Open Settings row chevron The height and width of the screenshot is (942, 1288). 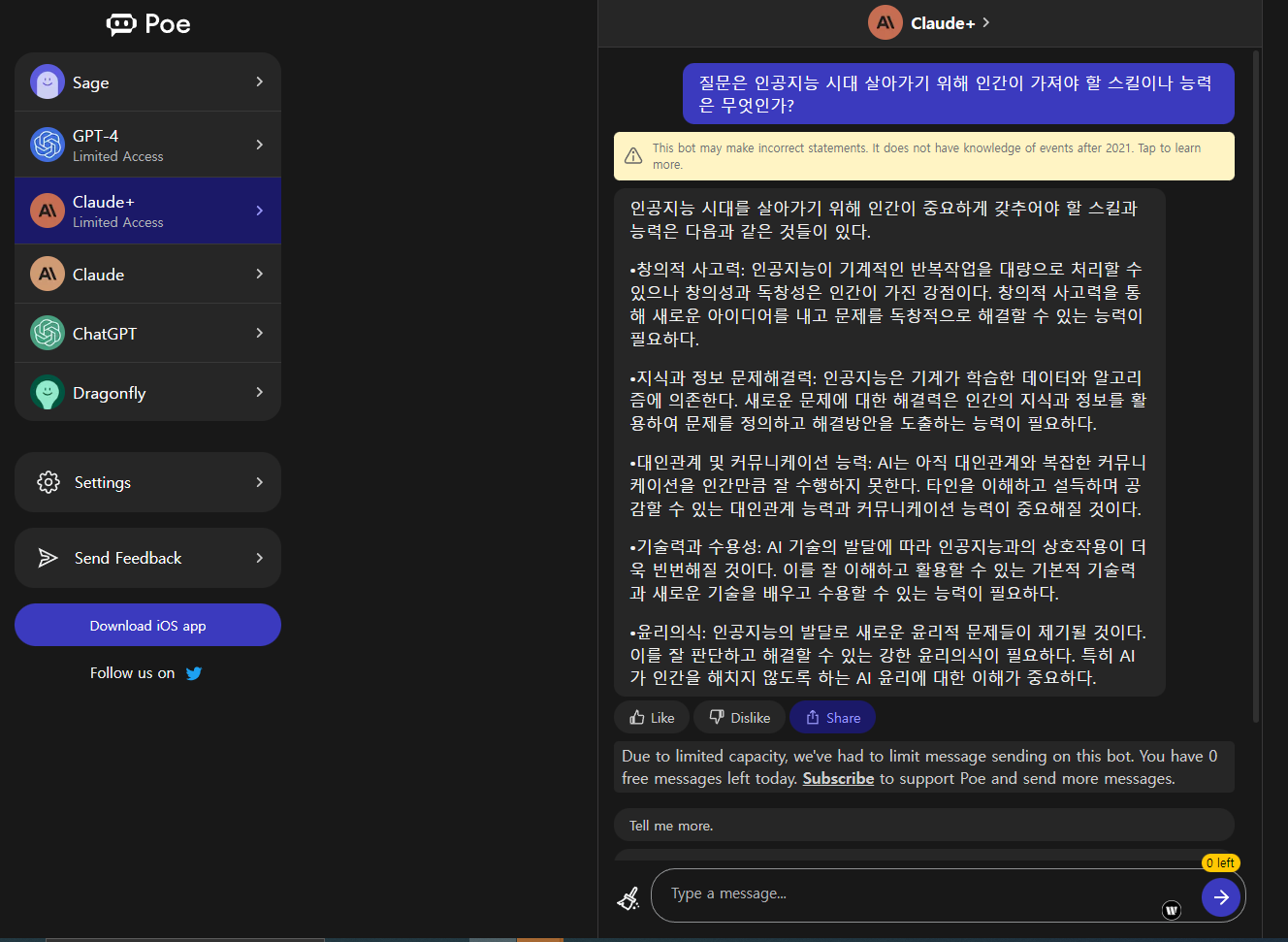[259, 482]
